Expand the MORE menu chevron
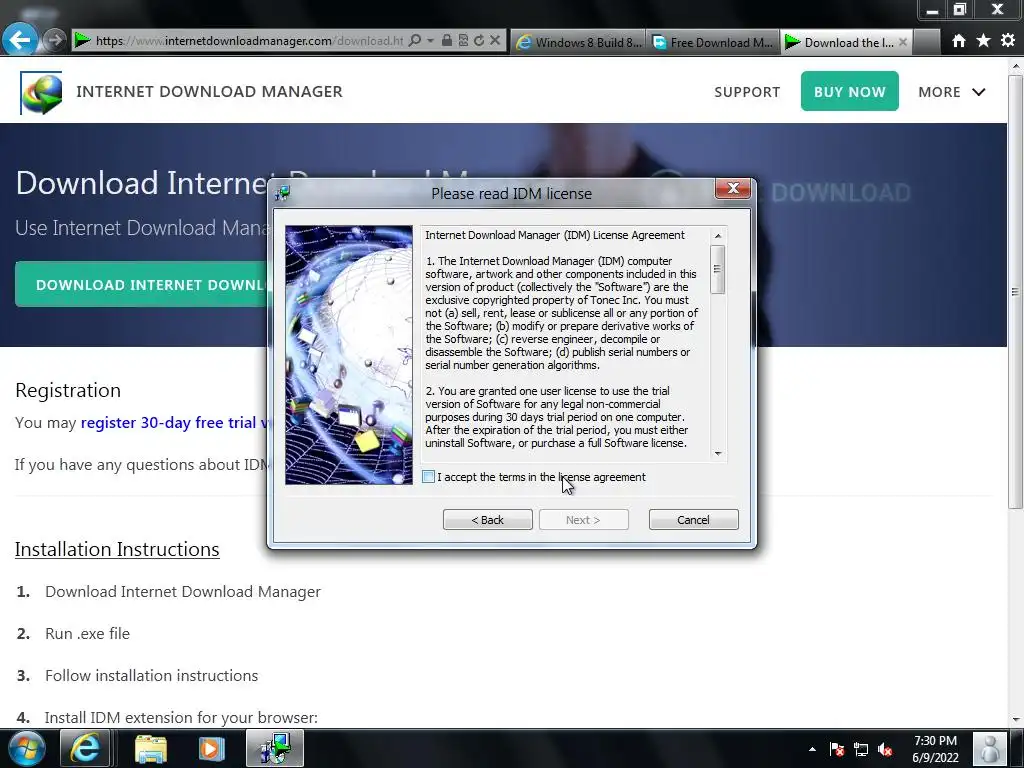 point(978,92)
